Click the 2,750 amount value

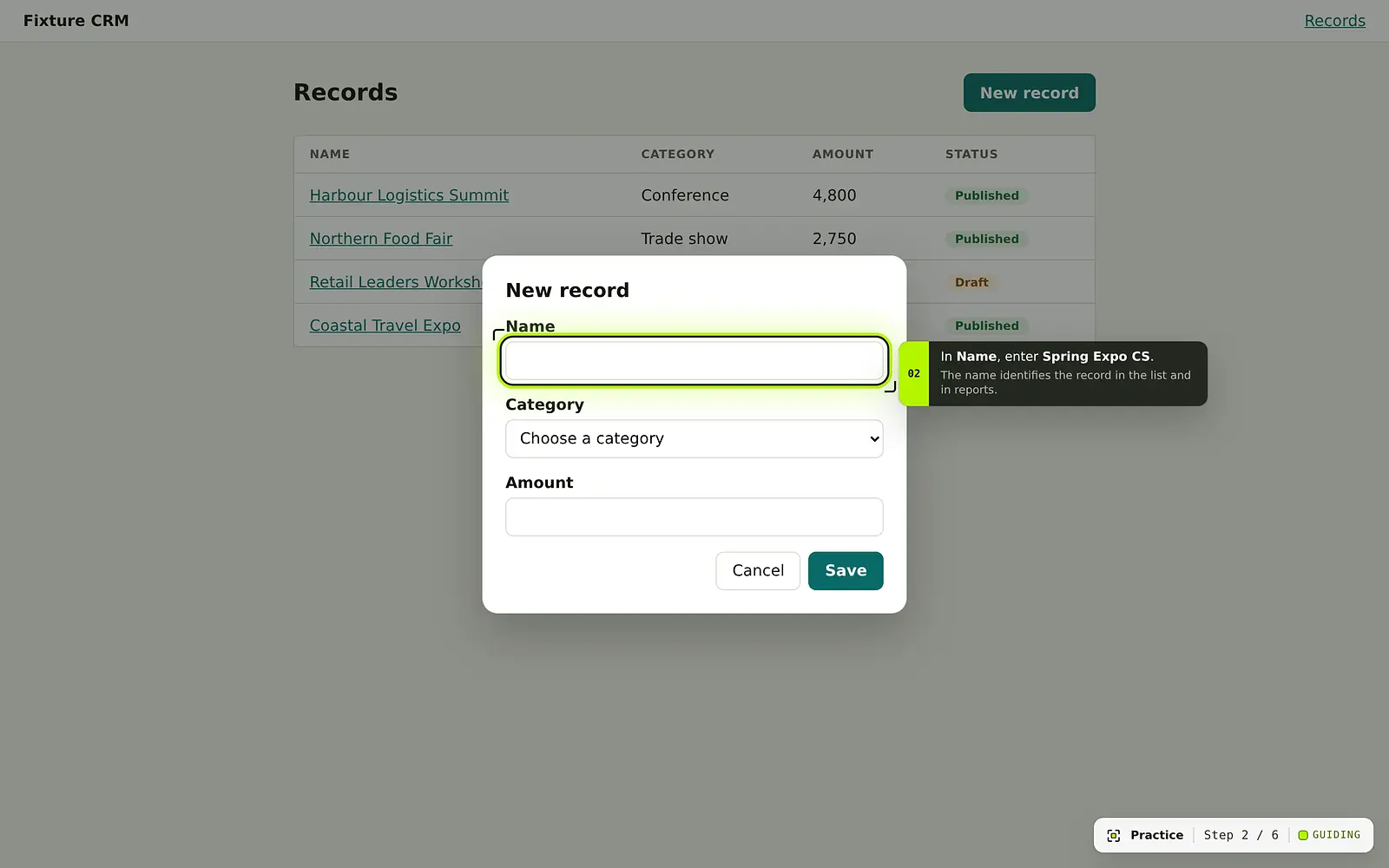pyautogui.click(x=834, y=239)
